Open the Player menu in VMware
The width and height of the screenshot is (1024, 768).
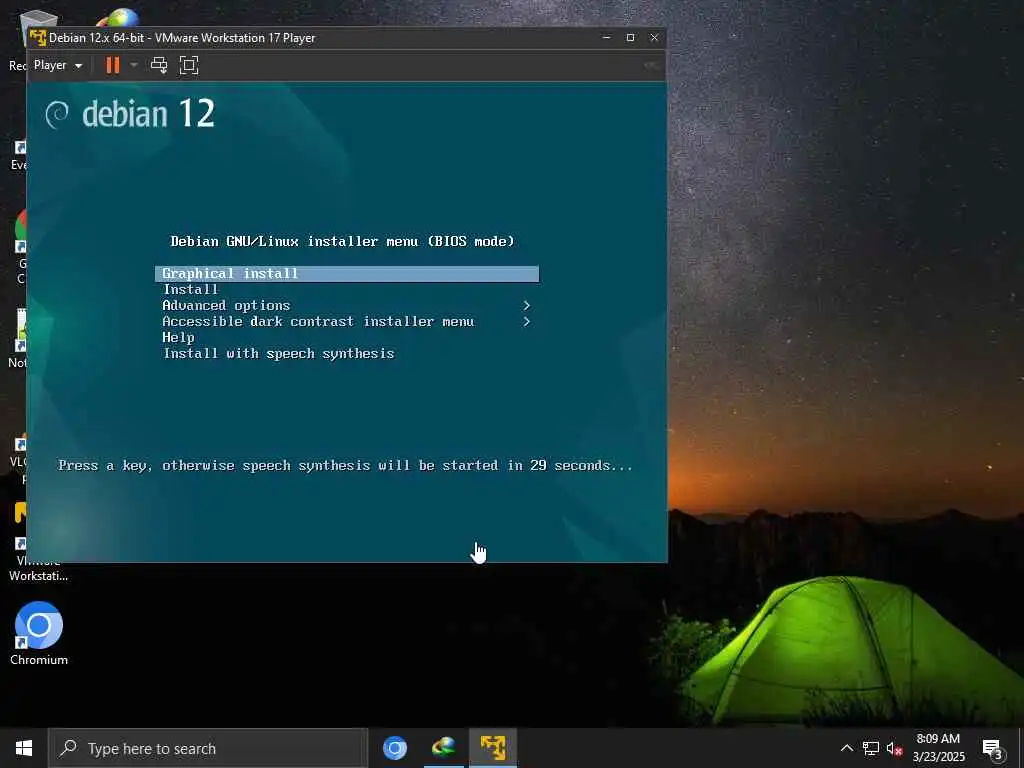(57, 65)
